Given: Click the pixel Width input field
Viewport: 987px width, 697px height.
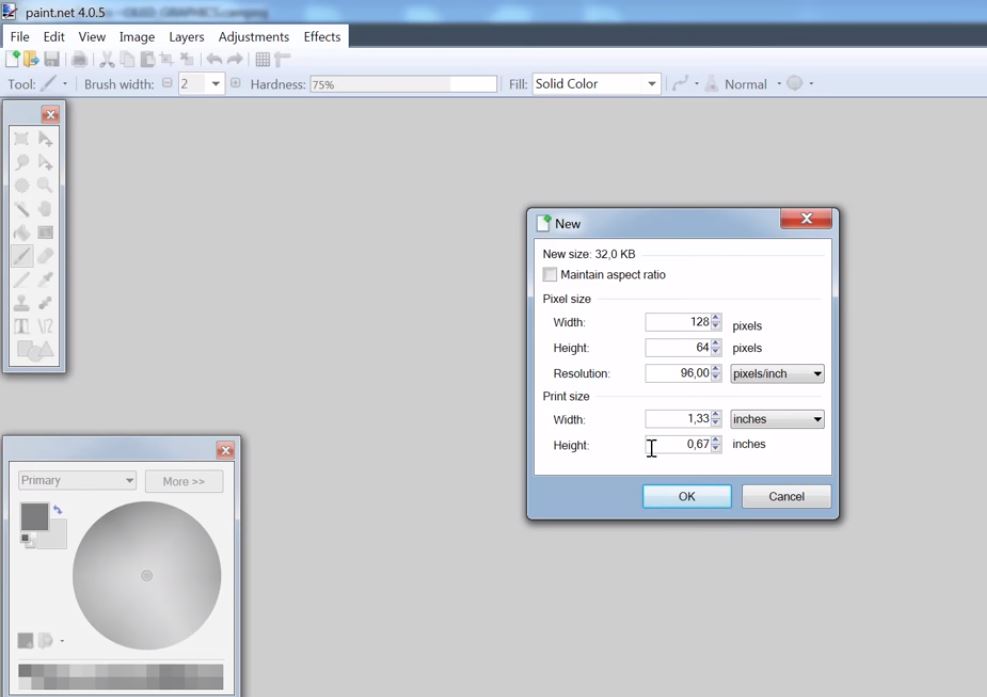Looking at the screenshot, I should coord(679,322).
